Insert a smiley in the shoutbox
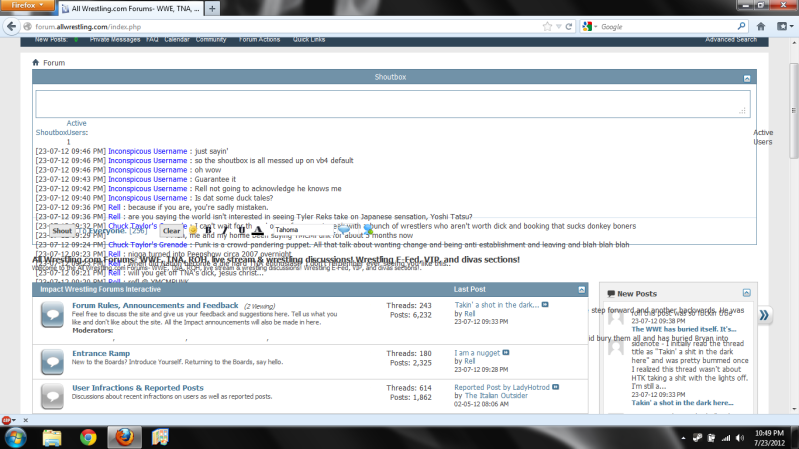 pyautogui.click(x=193, y=230)
